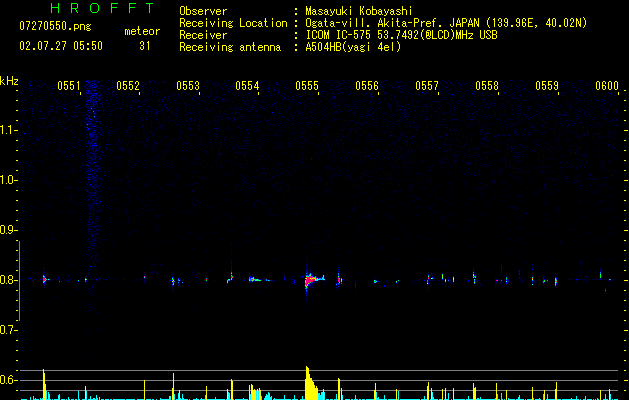Screen dimensions: 629x400
Task: Click the 0551 time marker
Action: pyautogui.click(x=69, y=86)
